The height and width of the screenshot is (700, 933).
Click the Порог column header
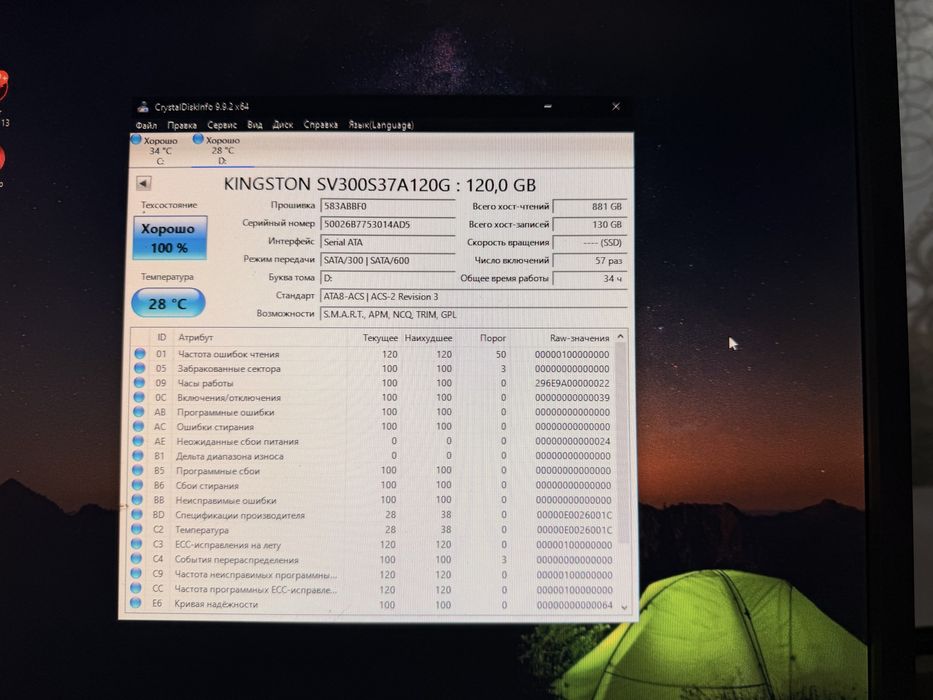[x=493, y=338]
